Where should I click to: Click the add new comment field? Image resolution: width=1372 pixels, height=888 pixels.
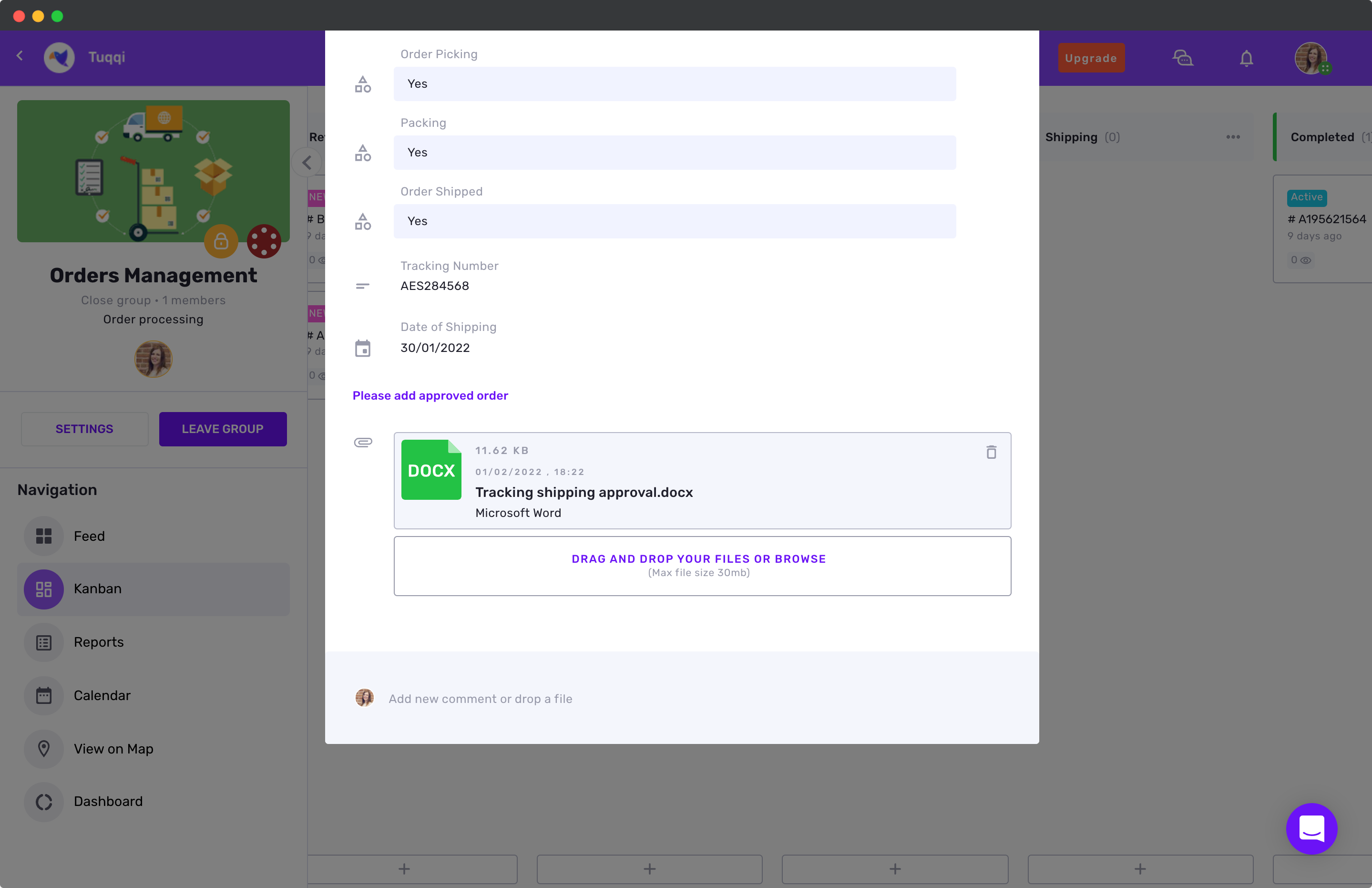[481, 699]
